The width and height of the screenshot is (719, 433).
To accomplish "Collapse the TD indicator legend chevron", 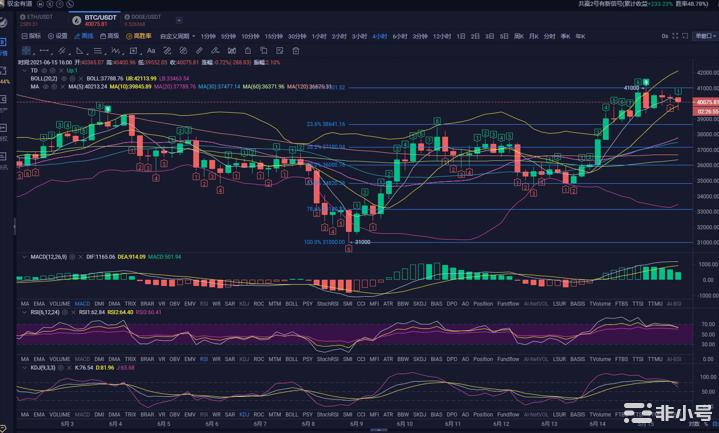I will tap(24, 71).
